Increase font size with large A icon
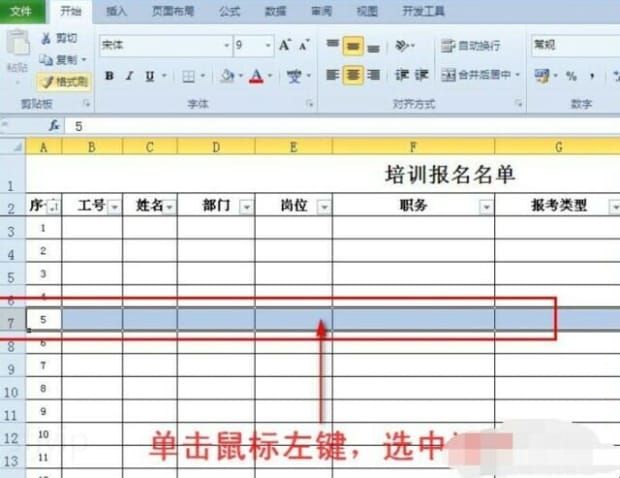This screenshot has width=620, height=478. click(x=285, y=45)
